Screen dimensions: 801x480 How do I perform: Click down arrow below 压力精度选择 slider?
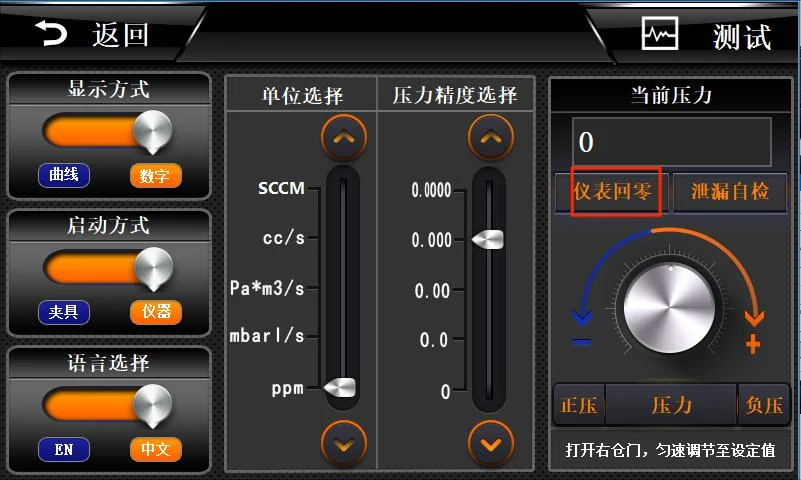coord(490,443)
